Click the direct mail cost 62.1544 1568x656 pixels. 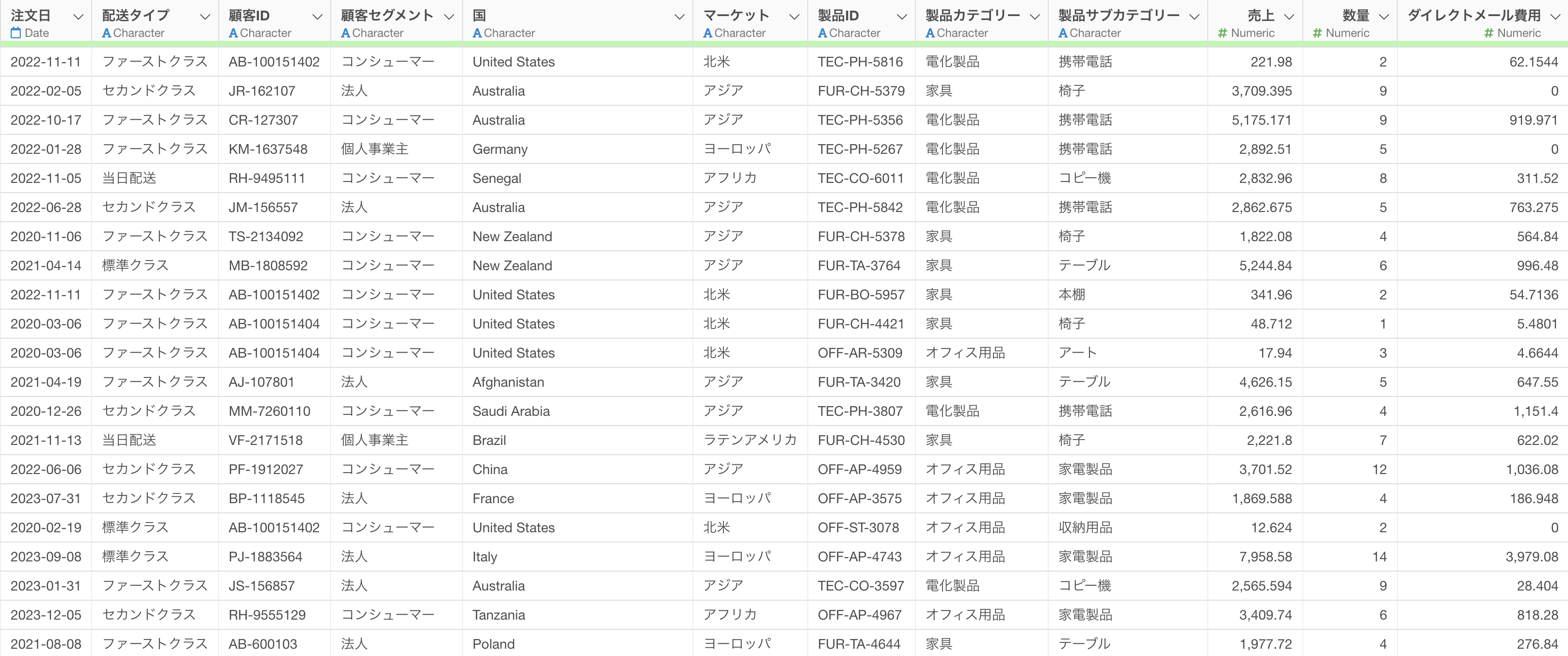click(1533, 62)
